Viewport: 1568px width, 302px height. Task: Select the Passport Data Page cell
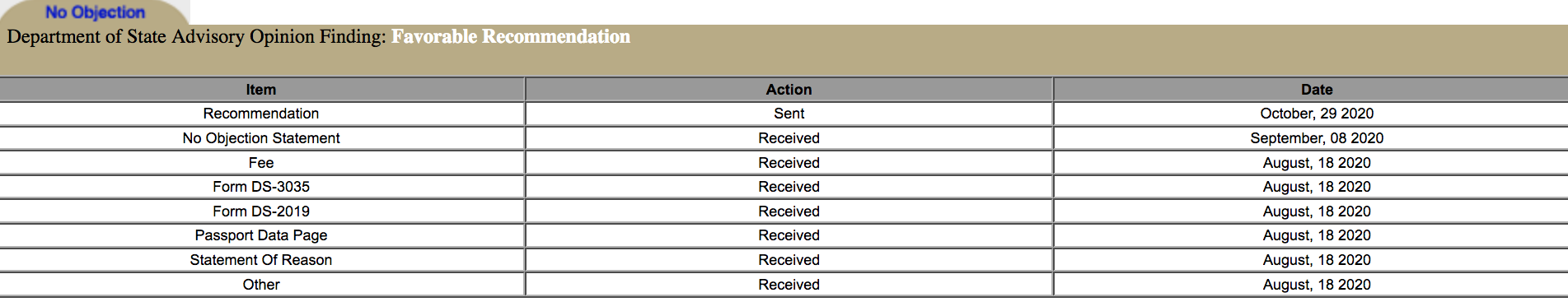(261, 235)
